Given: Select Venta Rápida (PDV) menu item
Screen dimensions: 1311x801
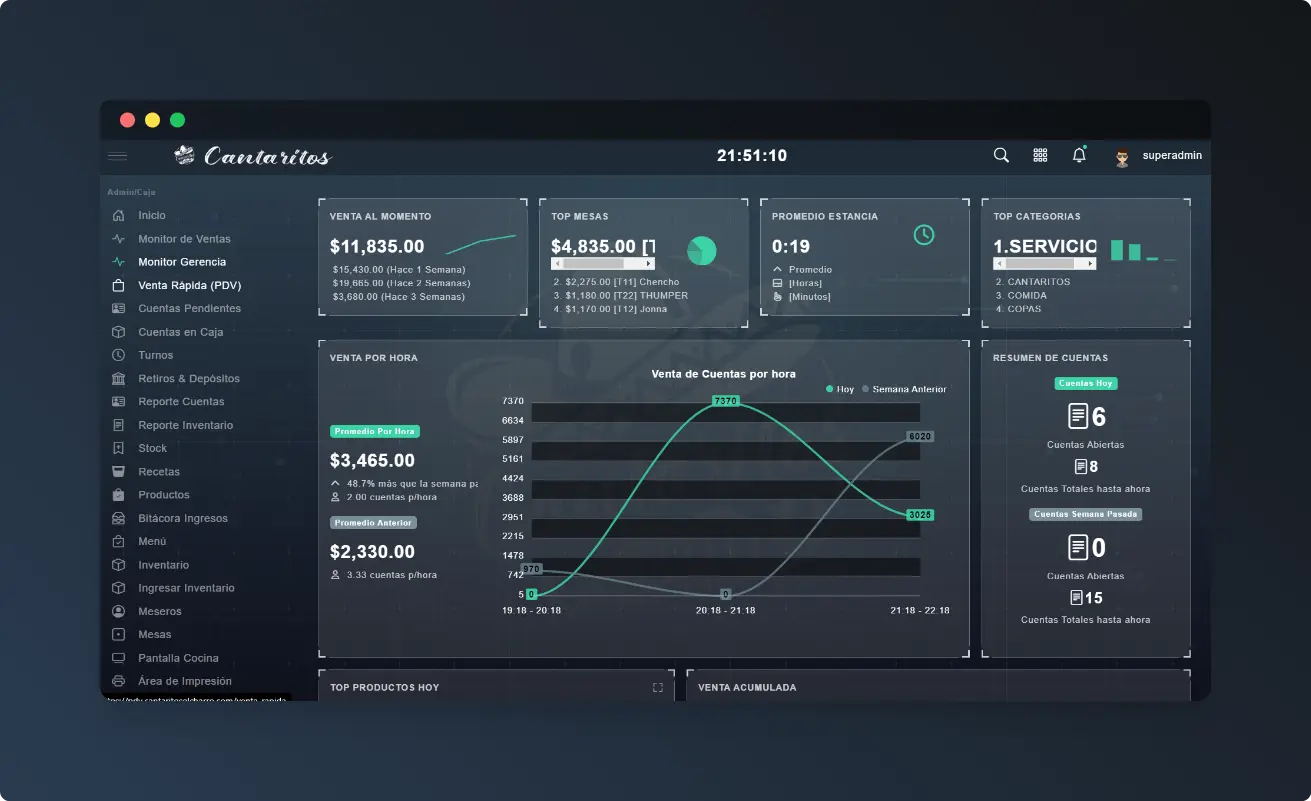Looking at the screenshot, I should (x=189, y=285).
